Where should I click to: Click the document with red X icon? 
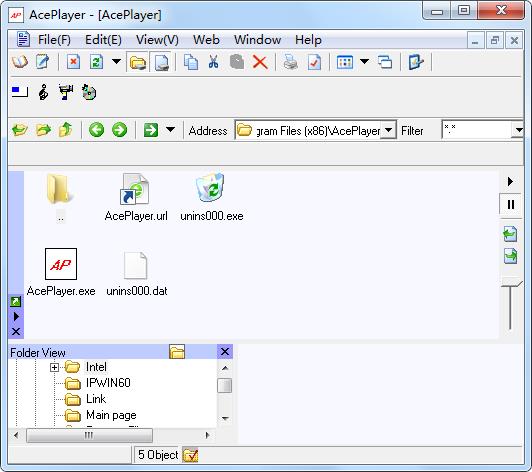[x=73, y=62]
